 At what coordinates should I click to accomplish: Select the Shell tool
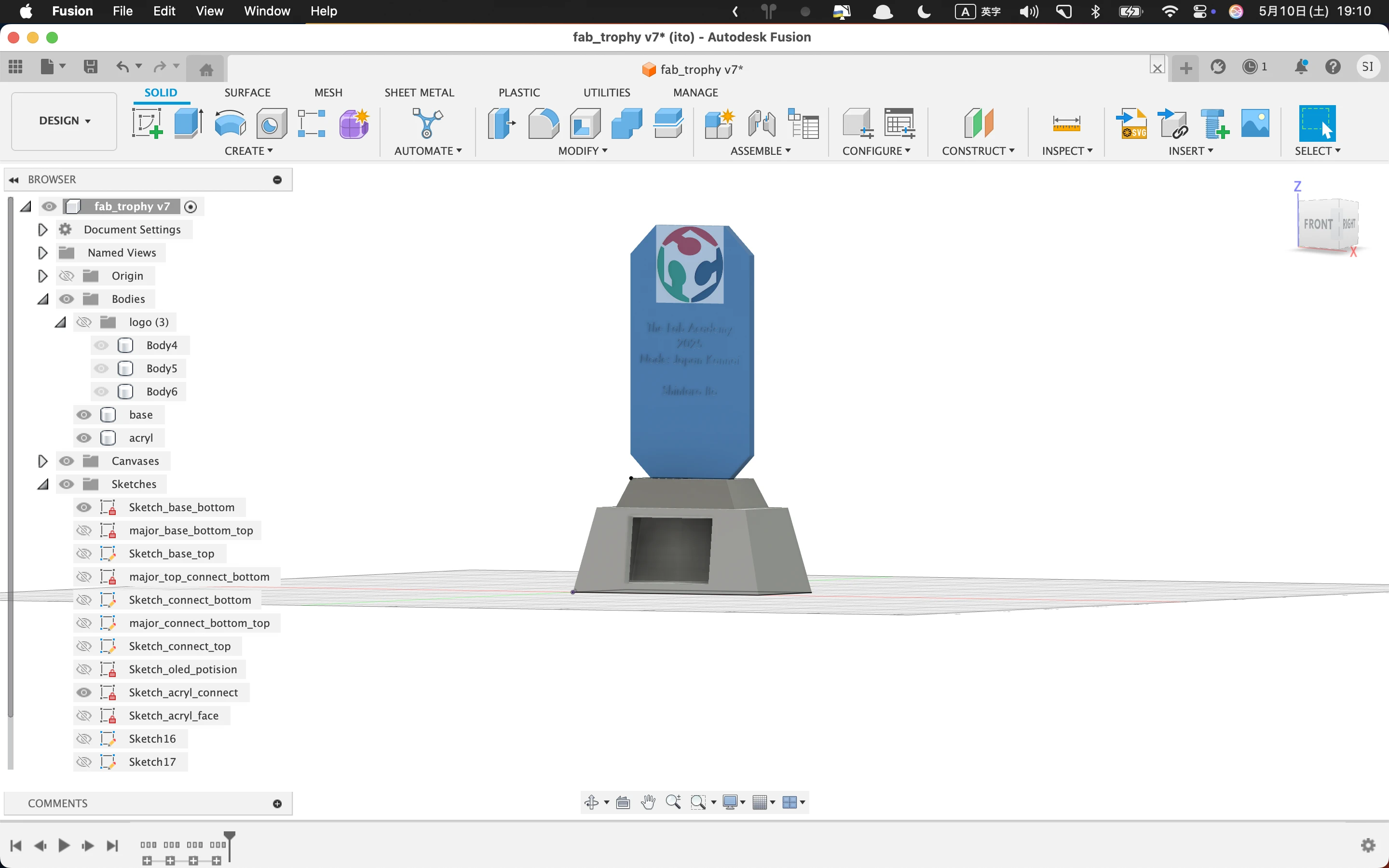585,123
